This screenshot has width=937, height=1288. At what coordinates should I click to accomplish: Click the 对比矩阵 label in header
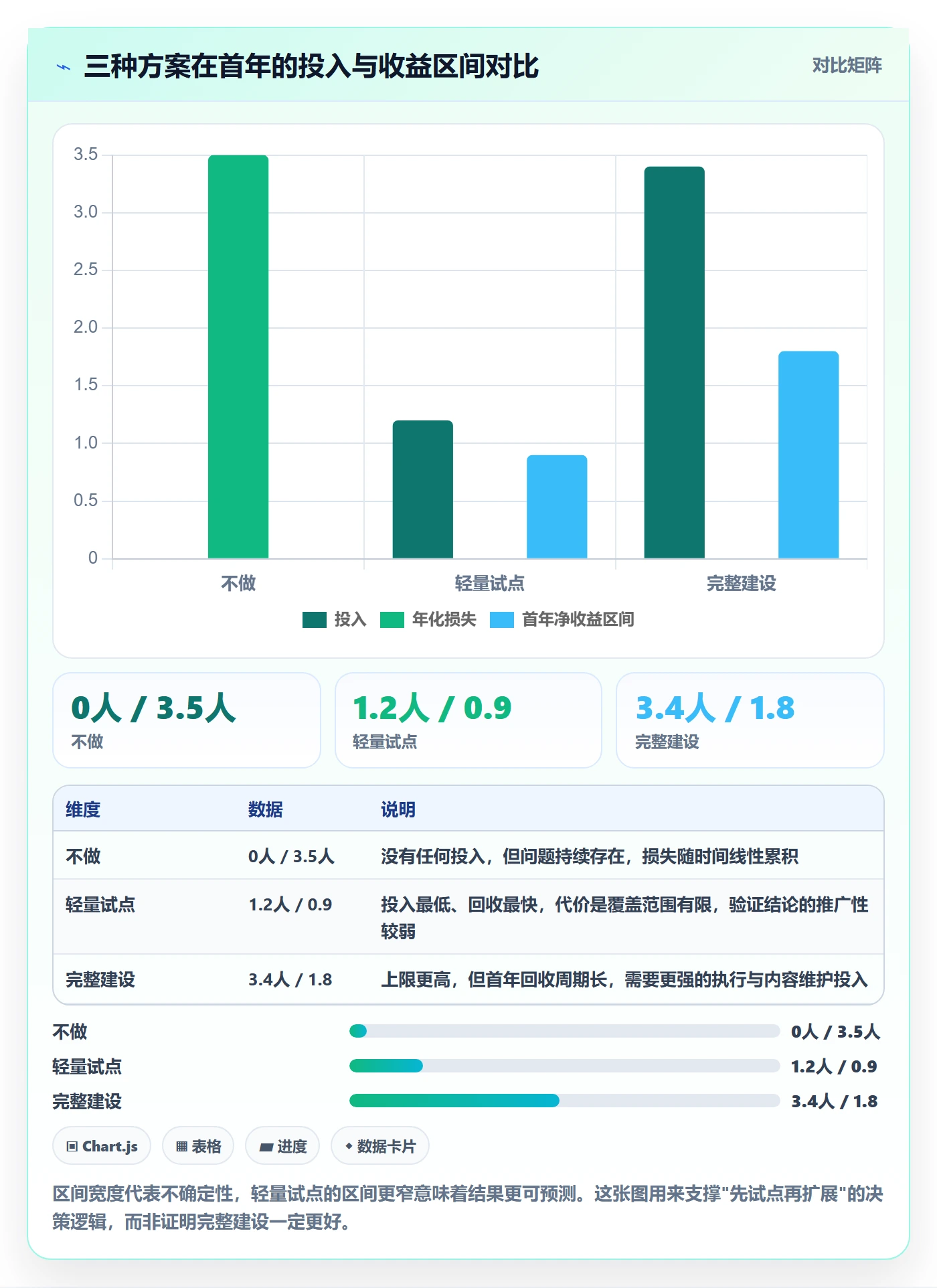[x=847, y=65]
